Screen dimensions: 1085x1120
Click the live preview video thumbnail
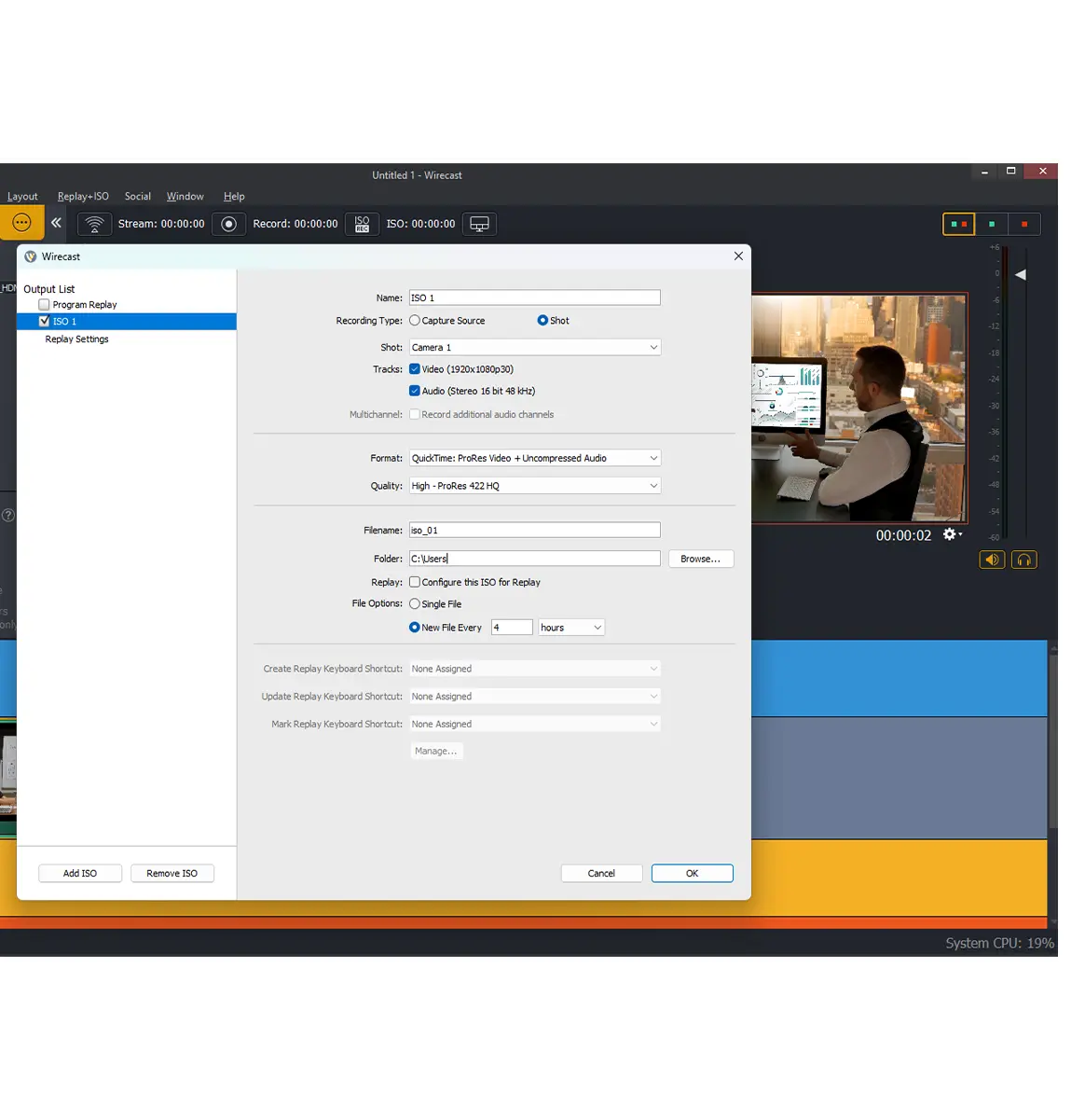pos(859,408)
